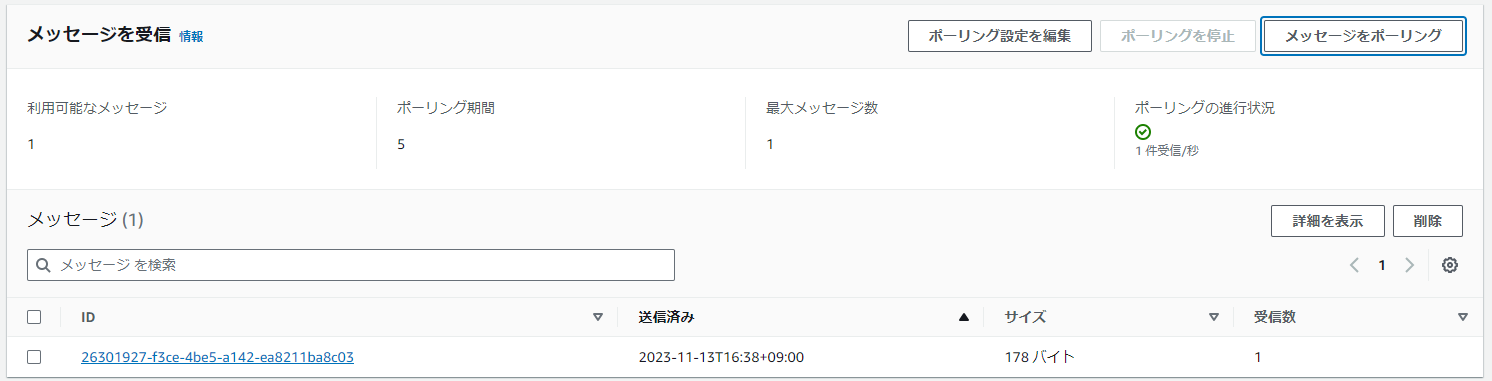Image resolution: width=1492 pixels, height=381 pixels.
Task: Sort by the ID column arrow
Action: tap(598, 317)
